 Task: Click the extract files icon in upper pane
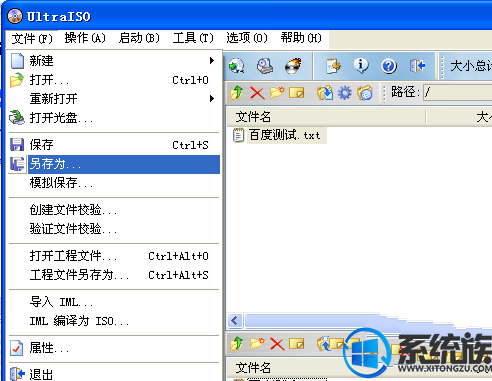325,93
